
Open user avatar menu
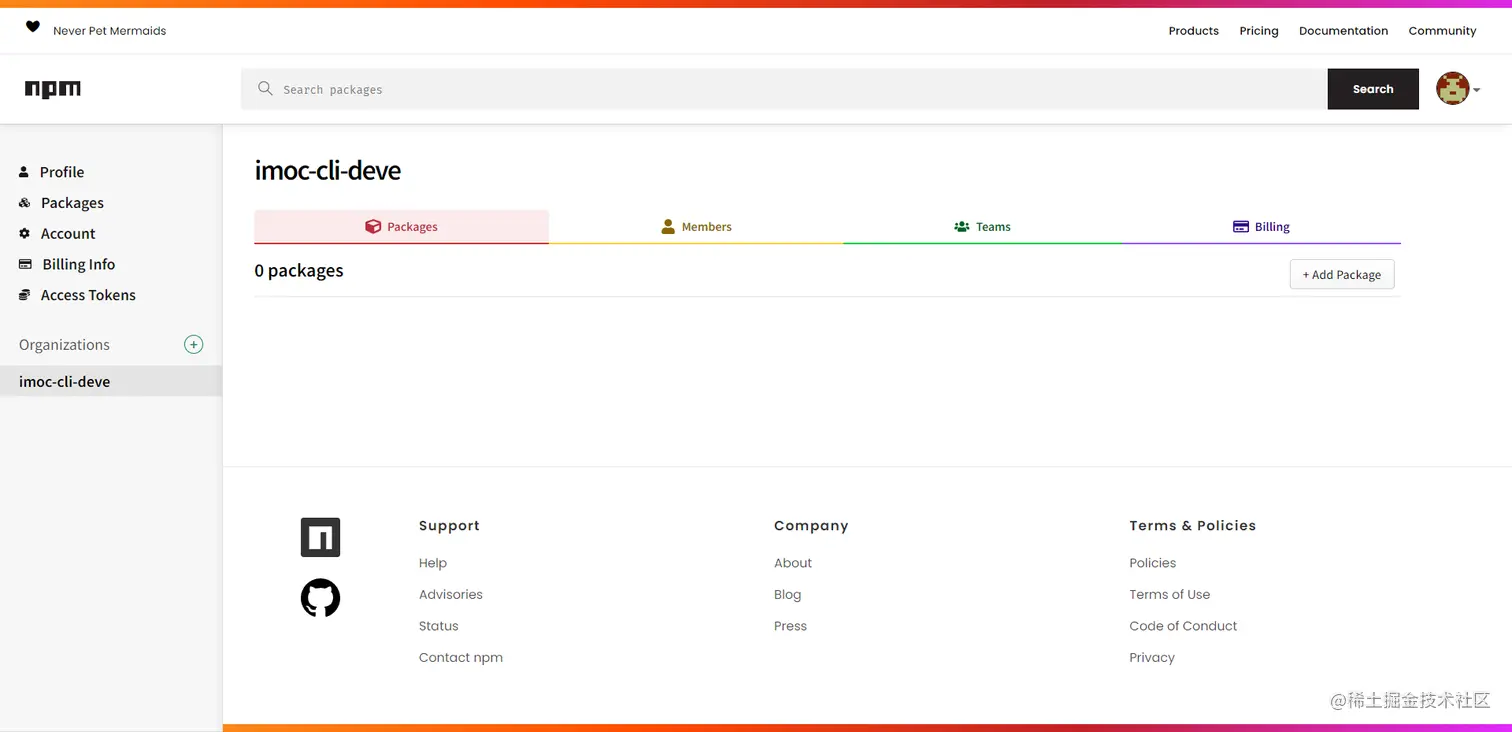point(1458,89)
